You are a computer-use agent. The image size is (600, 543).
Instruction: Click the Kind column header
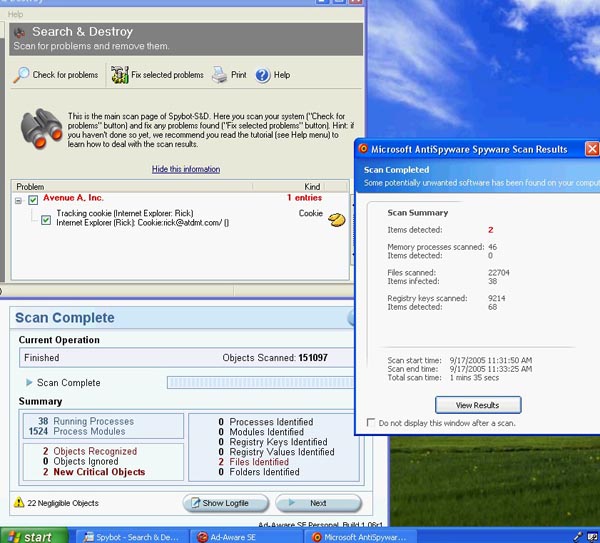coord(289,186)
